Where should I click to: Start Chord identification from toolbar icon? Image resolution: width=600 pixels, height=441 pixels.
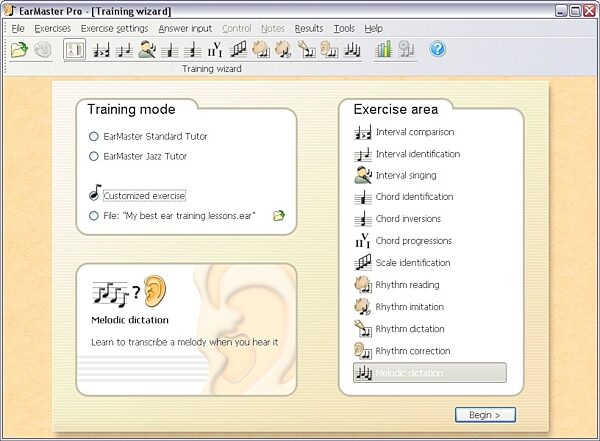pyautogui.click(x=170, y=50)
